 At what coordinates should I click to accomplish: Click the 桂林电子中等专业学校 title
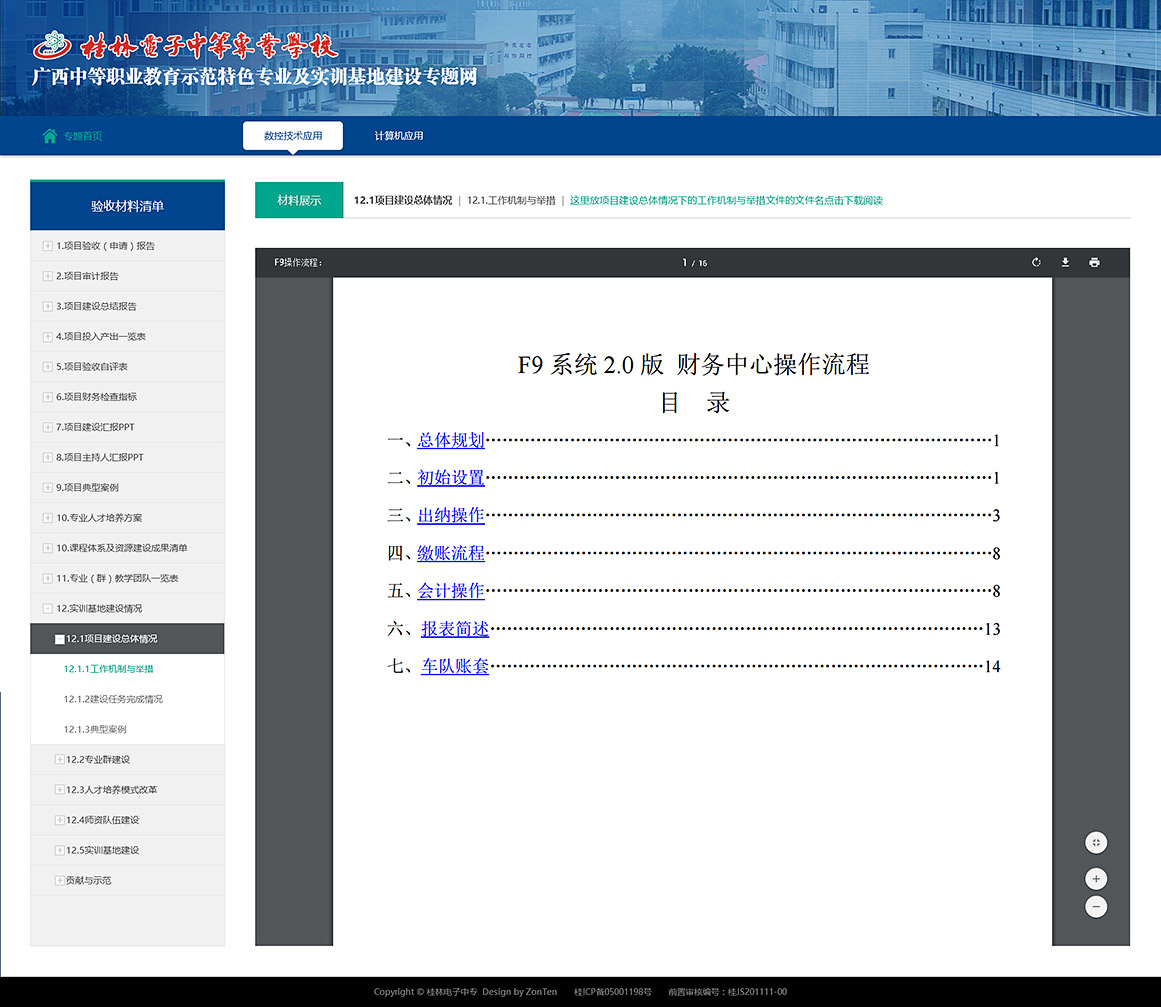coord(209,46)
